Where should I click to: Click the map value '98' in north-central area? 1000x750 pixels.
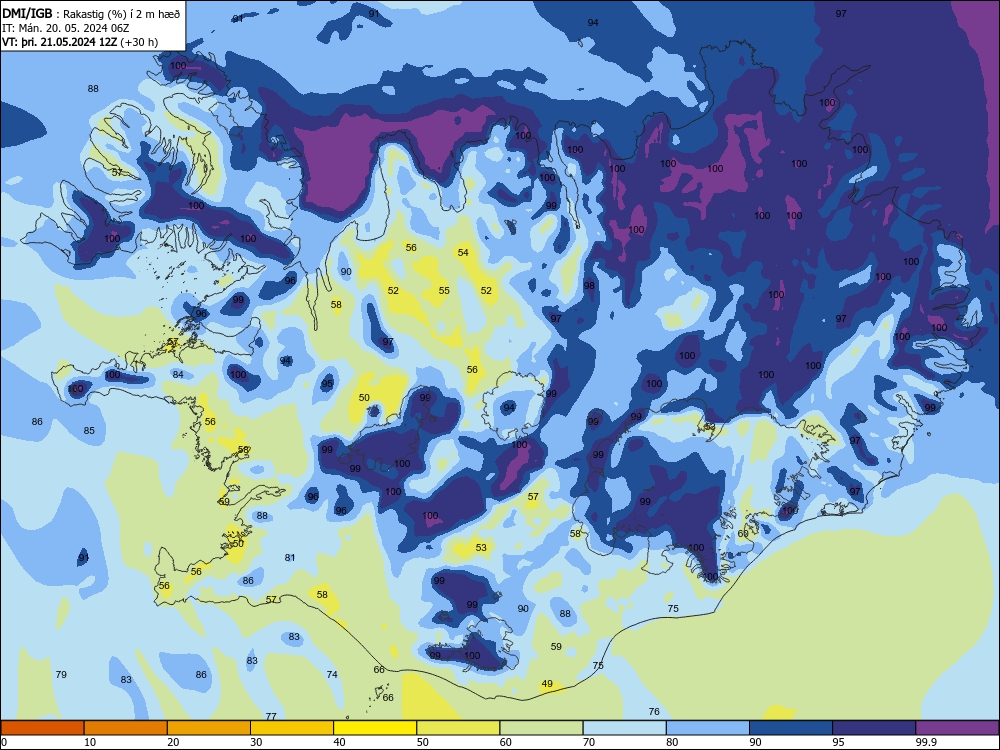[589, 285]
